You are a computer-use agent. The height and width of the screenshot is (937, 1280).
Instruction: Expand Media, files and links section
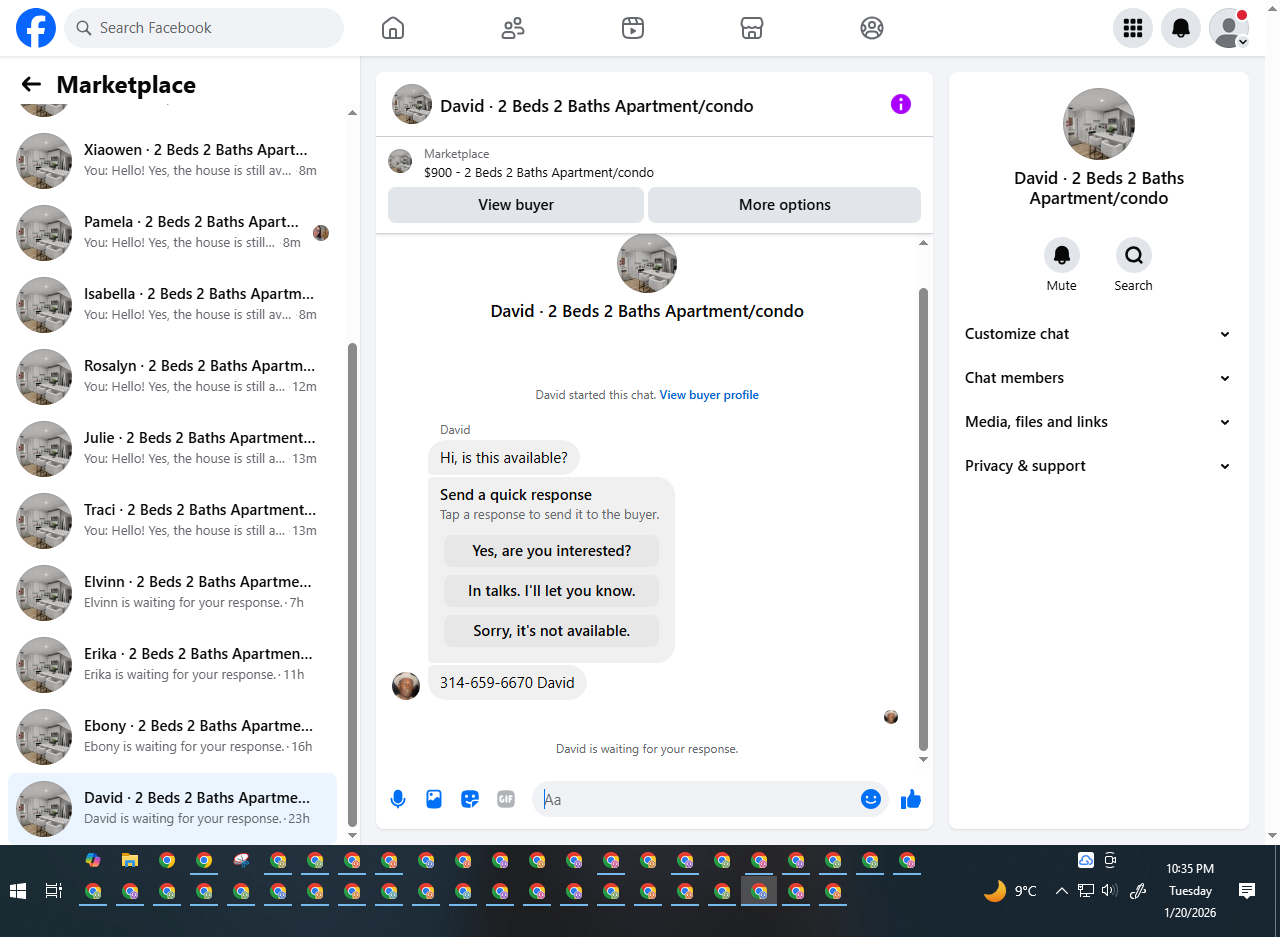coord(1099,422)
